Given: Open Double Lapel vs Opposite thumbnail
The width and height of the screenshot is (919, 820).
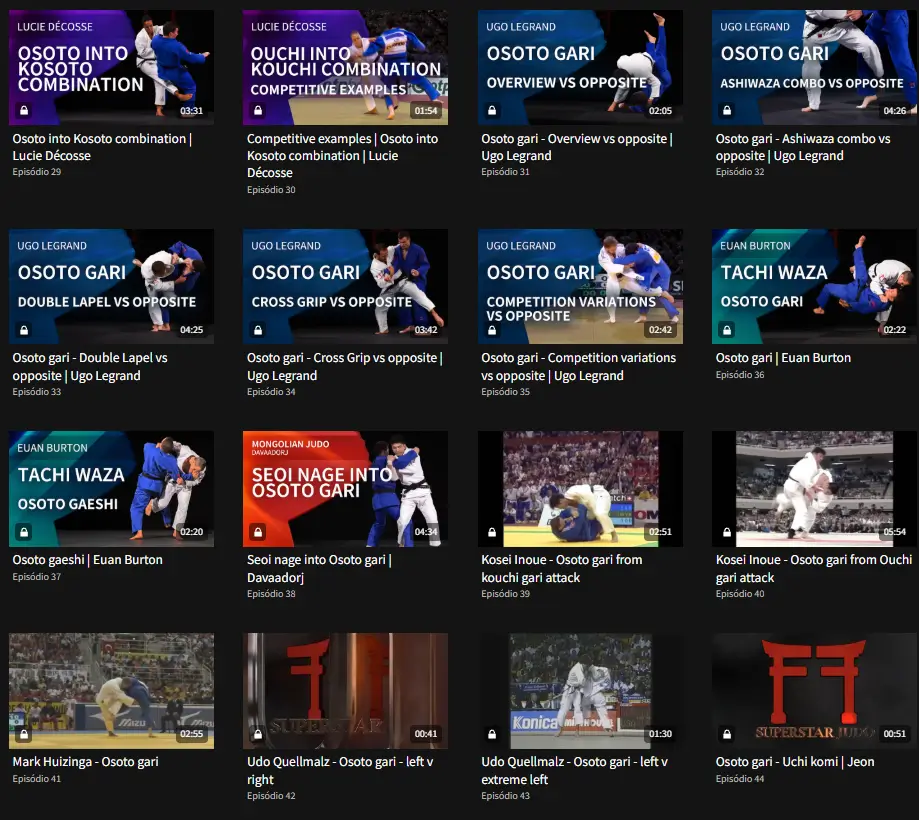Looking at the screenshot, I should (x=111, y=286).
